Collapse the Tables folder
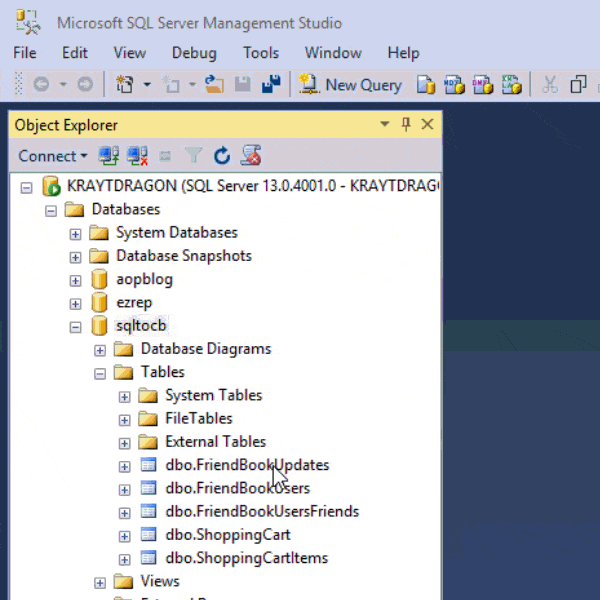The width and height of the screenshot is (600, 600). click(100, 374)
